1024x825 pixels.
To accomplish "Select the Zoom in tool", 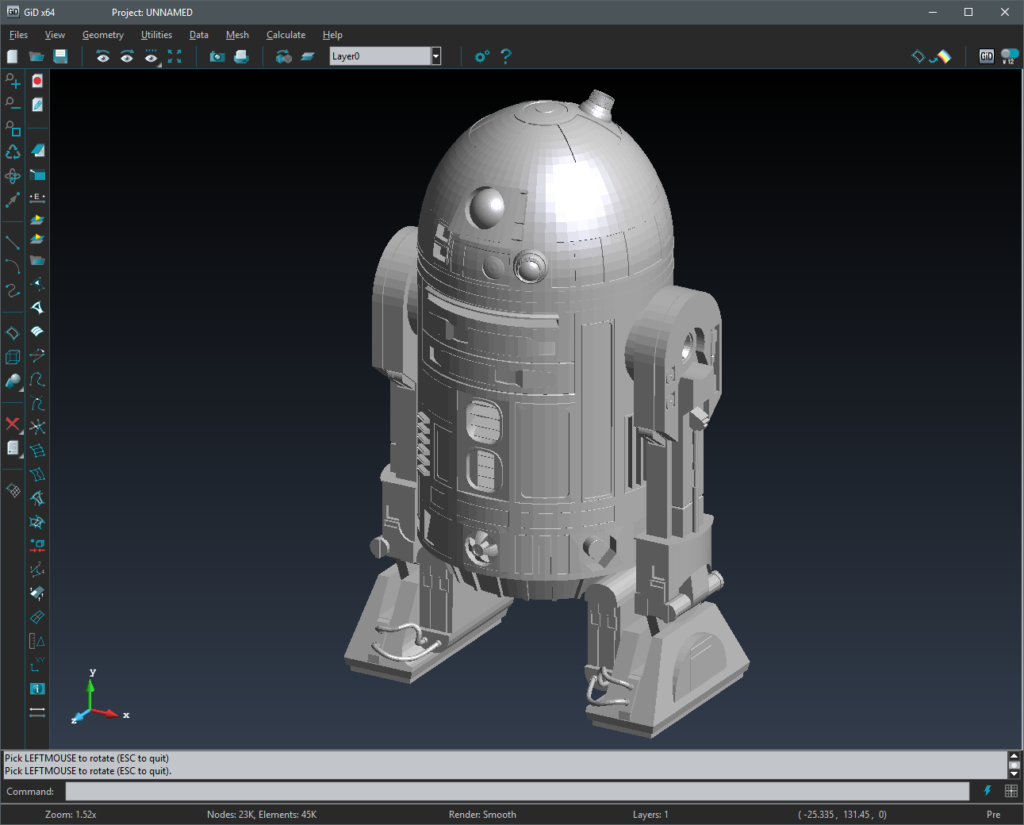I will point(12,80).
